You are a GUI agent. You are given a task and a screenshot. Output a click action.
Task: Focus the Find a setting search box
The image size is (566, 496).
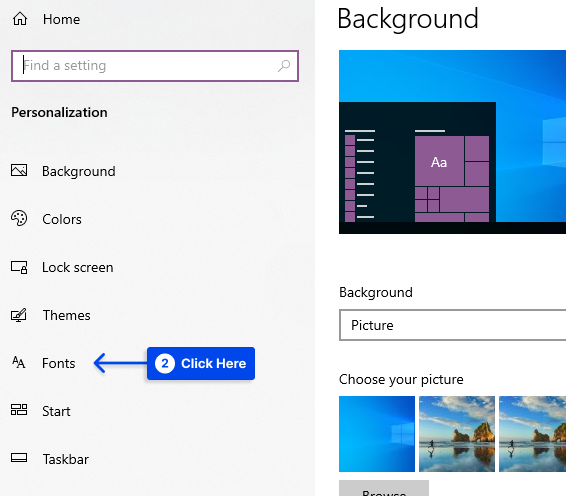155,66
